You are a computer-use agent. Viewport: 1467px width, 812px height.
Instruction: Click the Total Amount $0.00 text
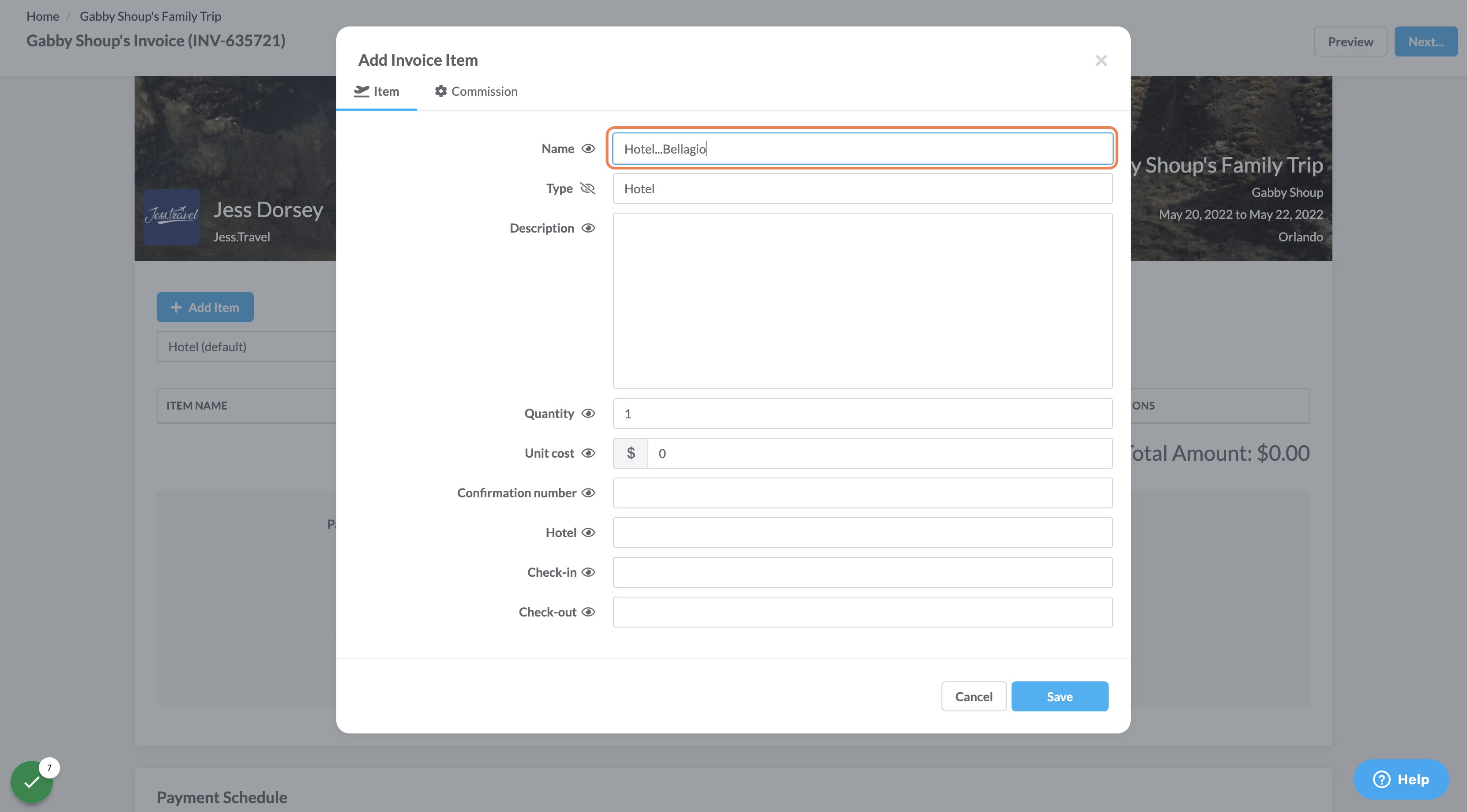tap(1220, 453)
